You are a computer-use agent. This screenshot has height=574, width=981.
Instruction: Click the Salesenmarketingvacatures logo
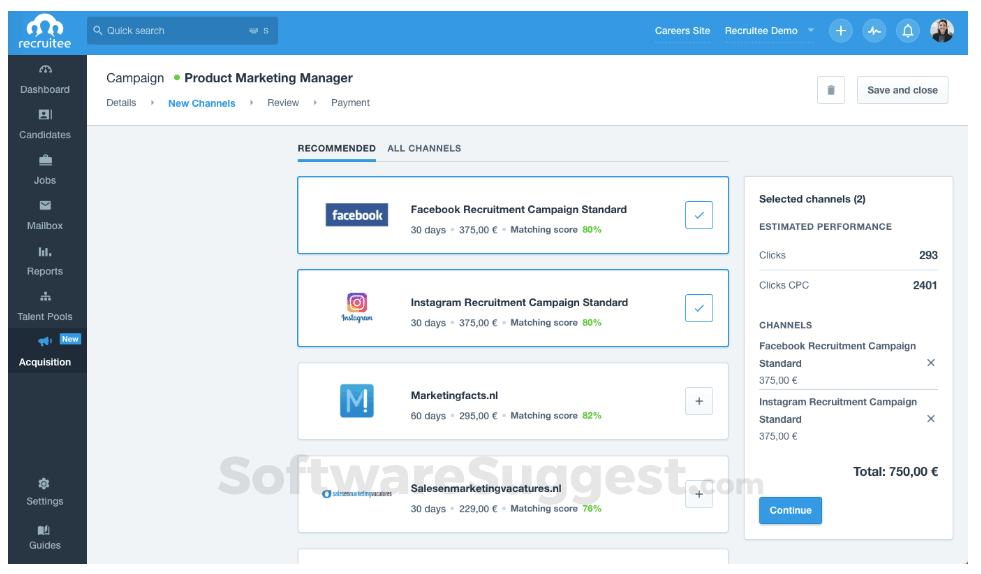[x=357, y=494]
